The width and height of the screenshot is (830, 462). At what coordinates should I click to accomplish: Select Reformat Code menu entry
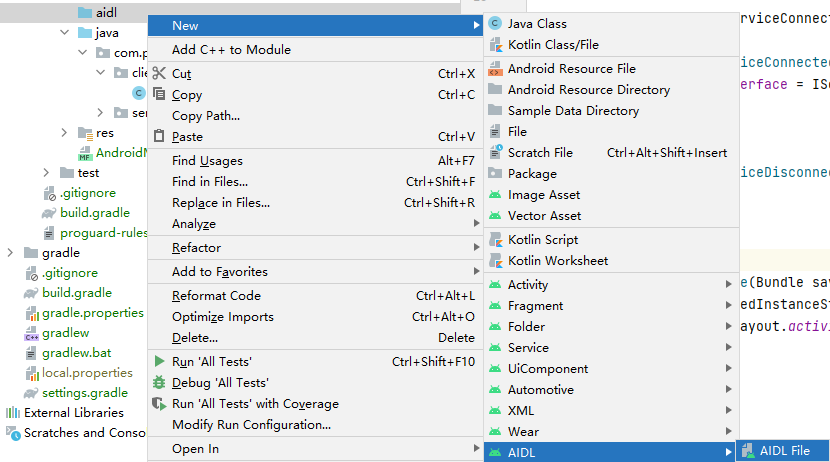(x=315, y=295)
